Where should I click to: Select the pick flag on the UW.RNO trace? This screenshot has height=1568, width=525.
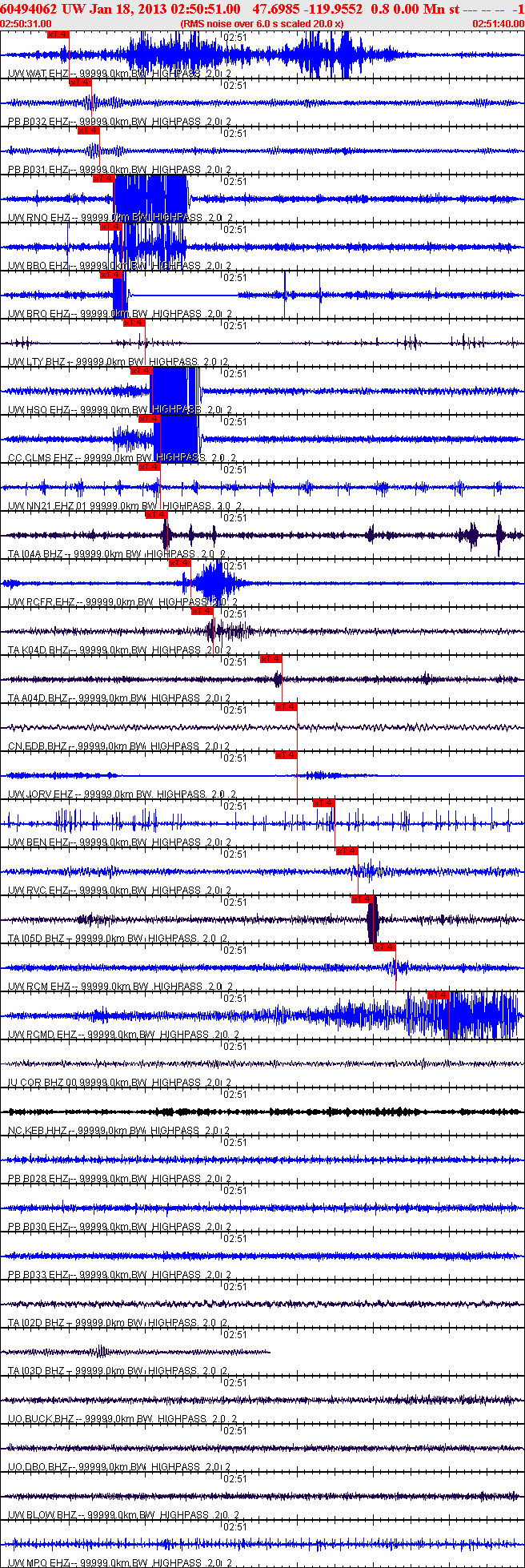pyautogui.click(x=103, y=179)
